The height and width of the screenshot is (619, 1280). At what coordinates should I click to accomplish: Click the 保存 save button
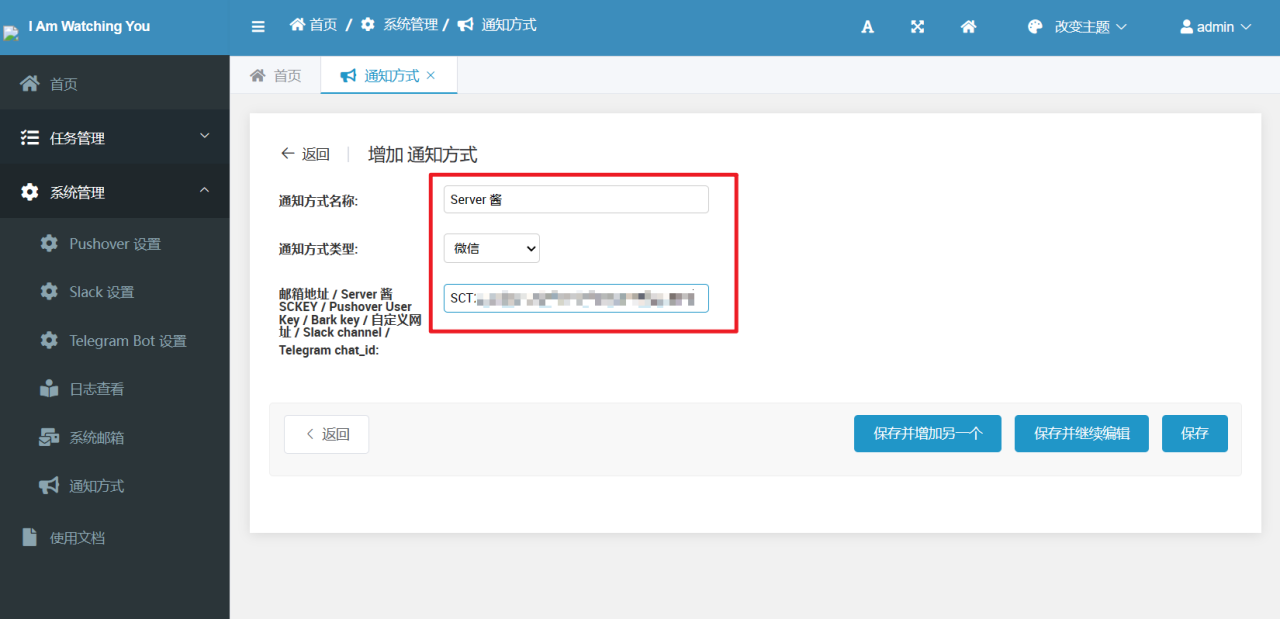[1194, 433]
